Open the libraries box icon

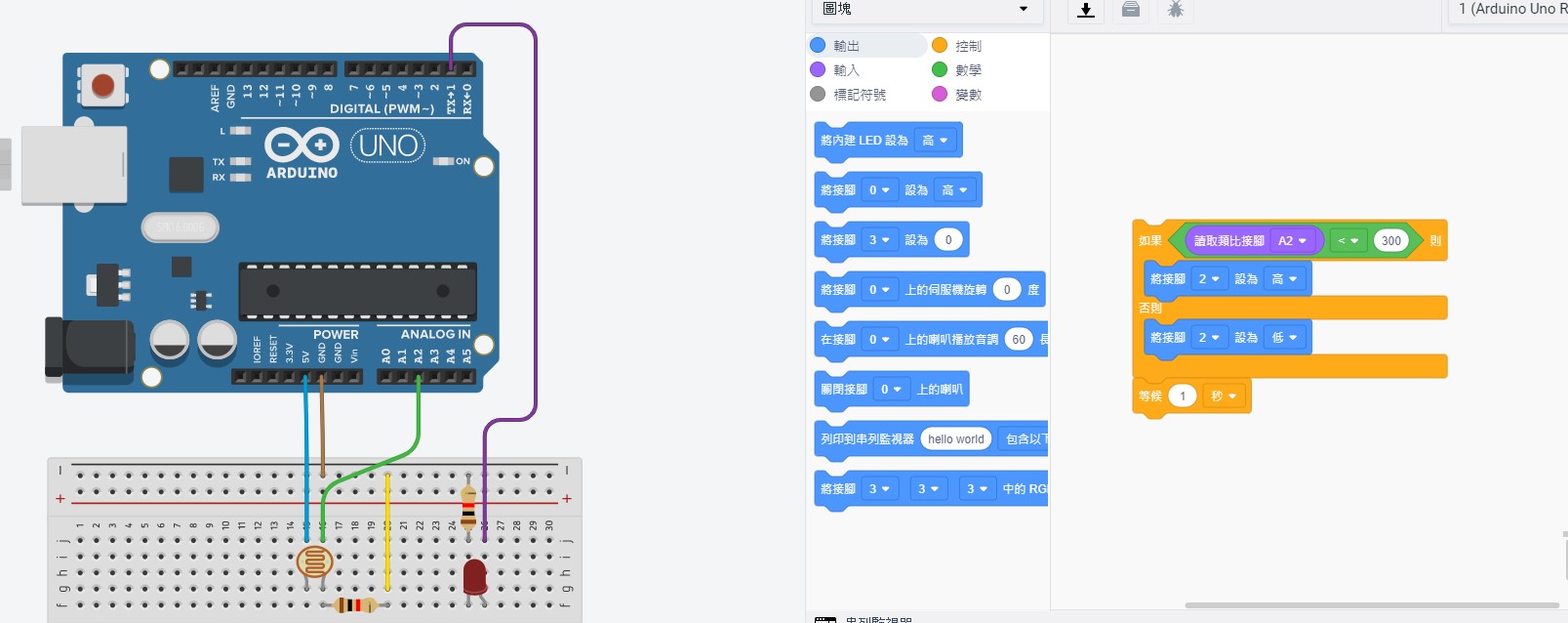point(1131,10)
